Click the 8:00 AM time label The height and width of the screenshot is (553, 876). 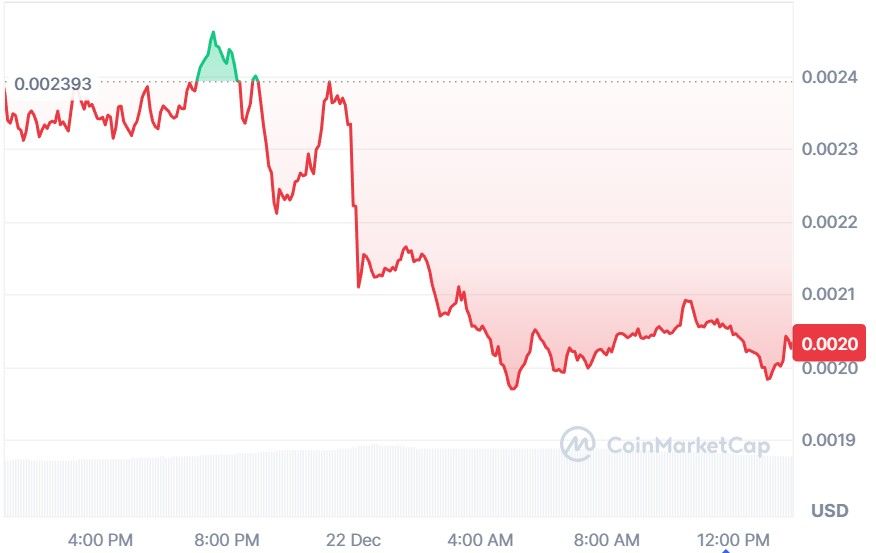[x=609, y=540]
